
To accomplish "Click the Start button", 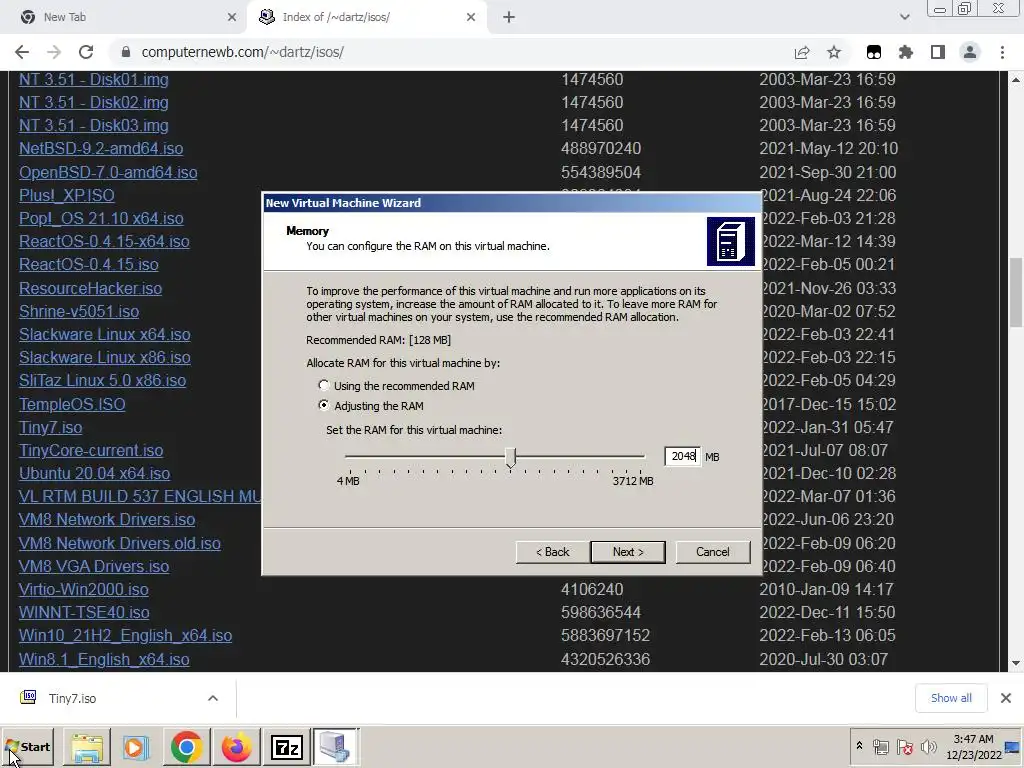I will 27,747.
